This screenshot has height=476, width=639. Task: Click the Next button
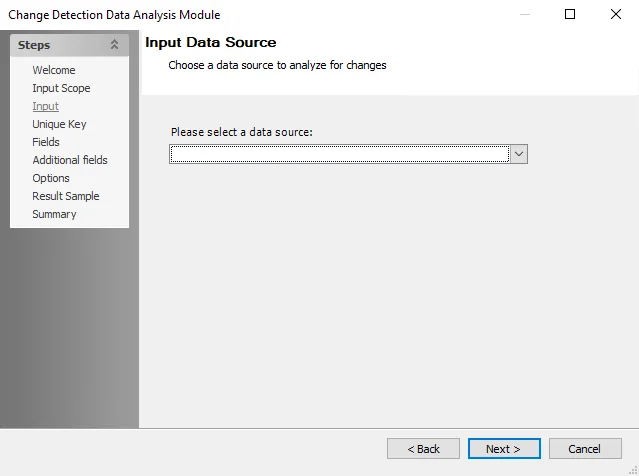[504, 449]
